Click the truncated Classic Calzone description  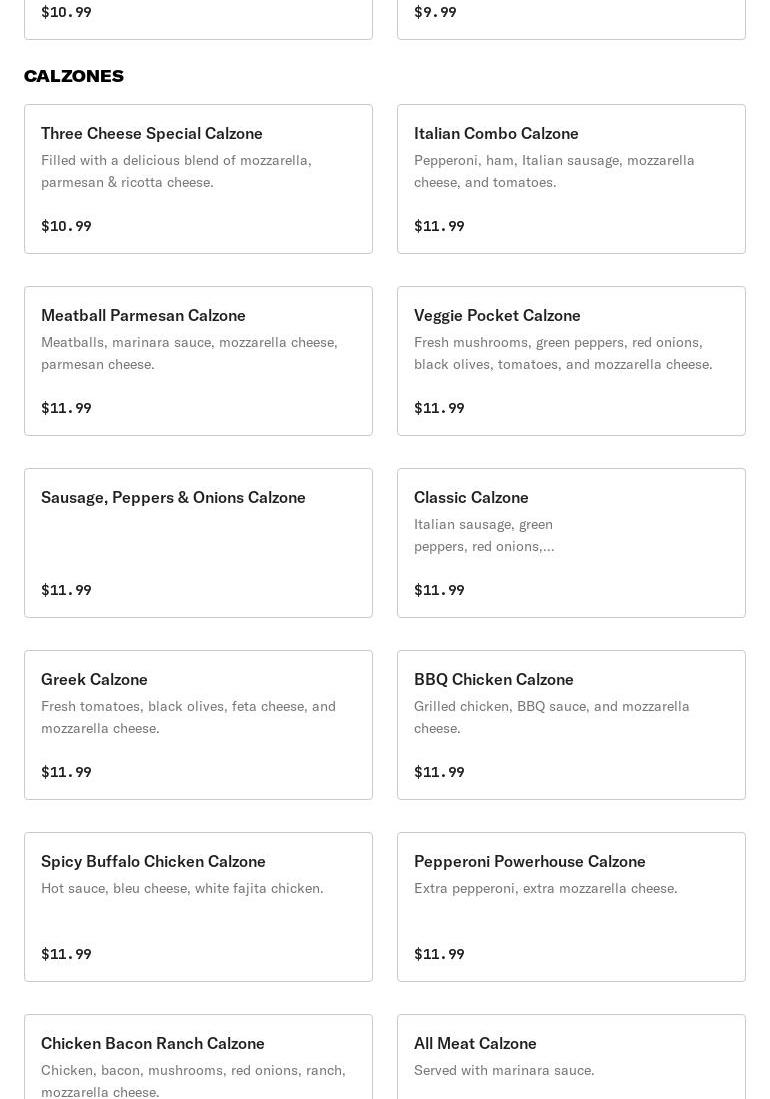coord(484,535)
